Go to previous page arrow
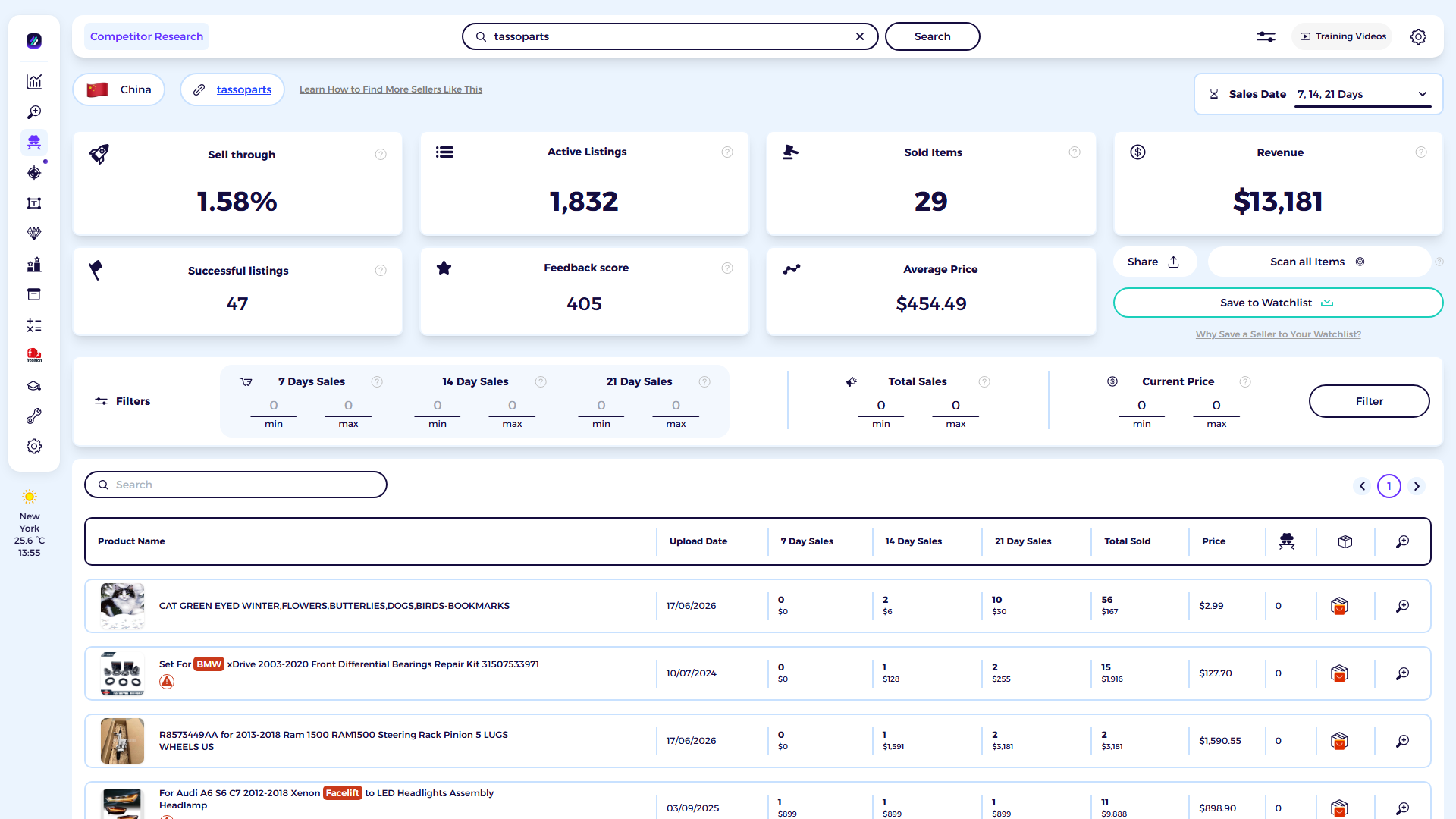The height and width of the screenshot is (819, 1456). point(1362,486)
